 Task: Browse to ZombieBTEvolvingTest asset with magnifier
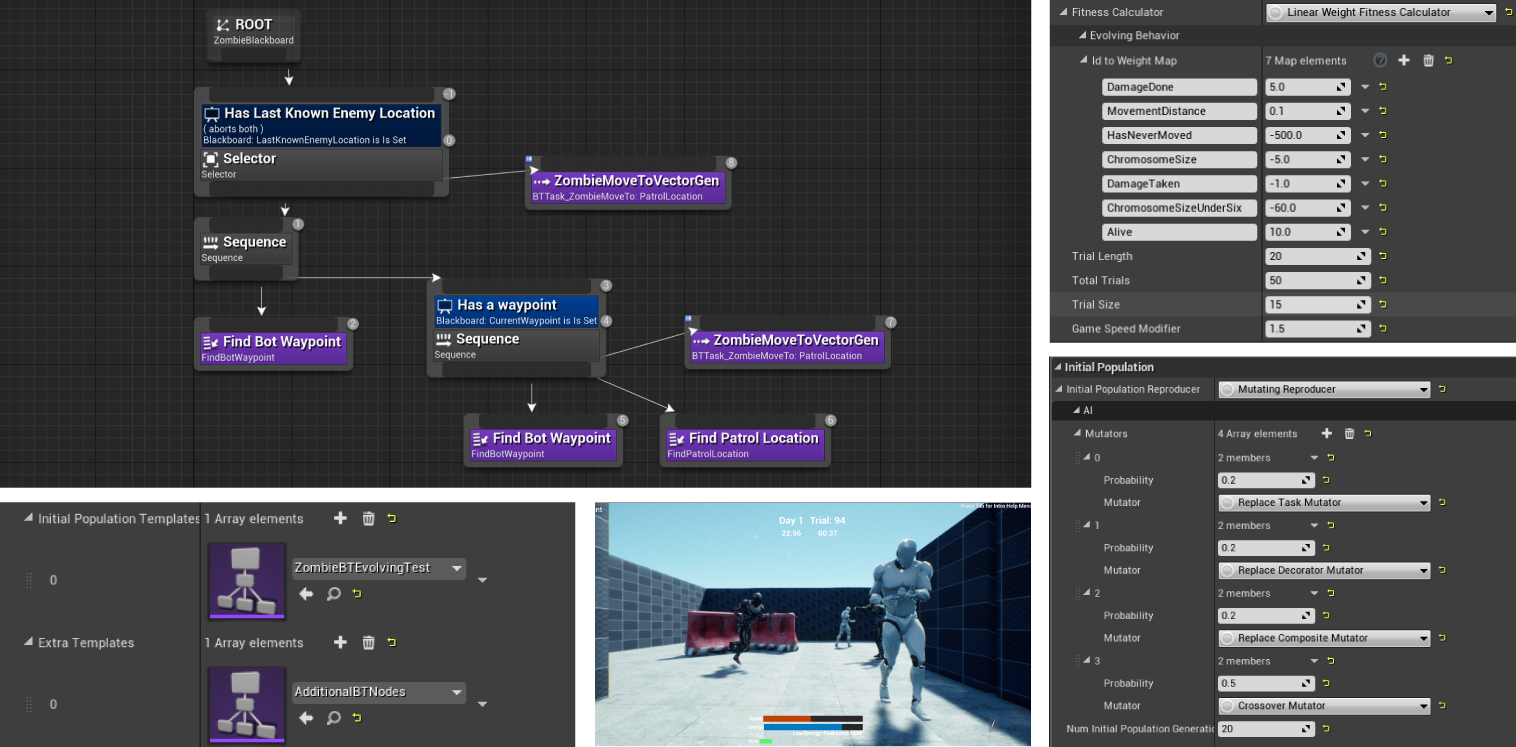point(334,594)
